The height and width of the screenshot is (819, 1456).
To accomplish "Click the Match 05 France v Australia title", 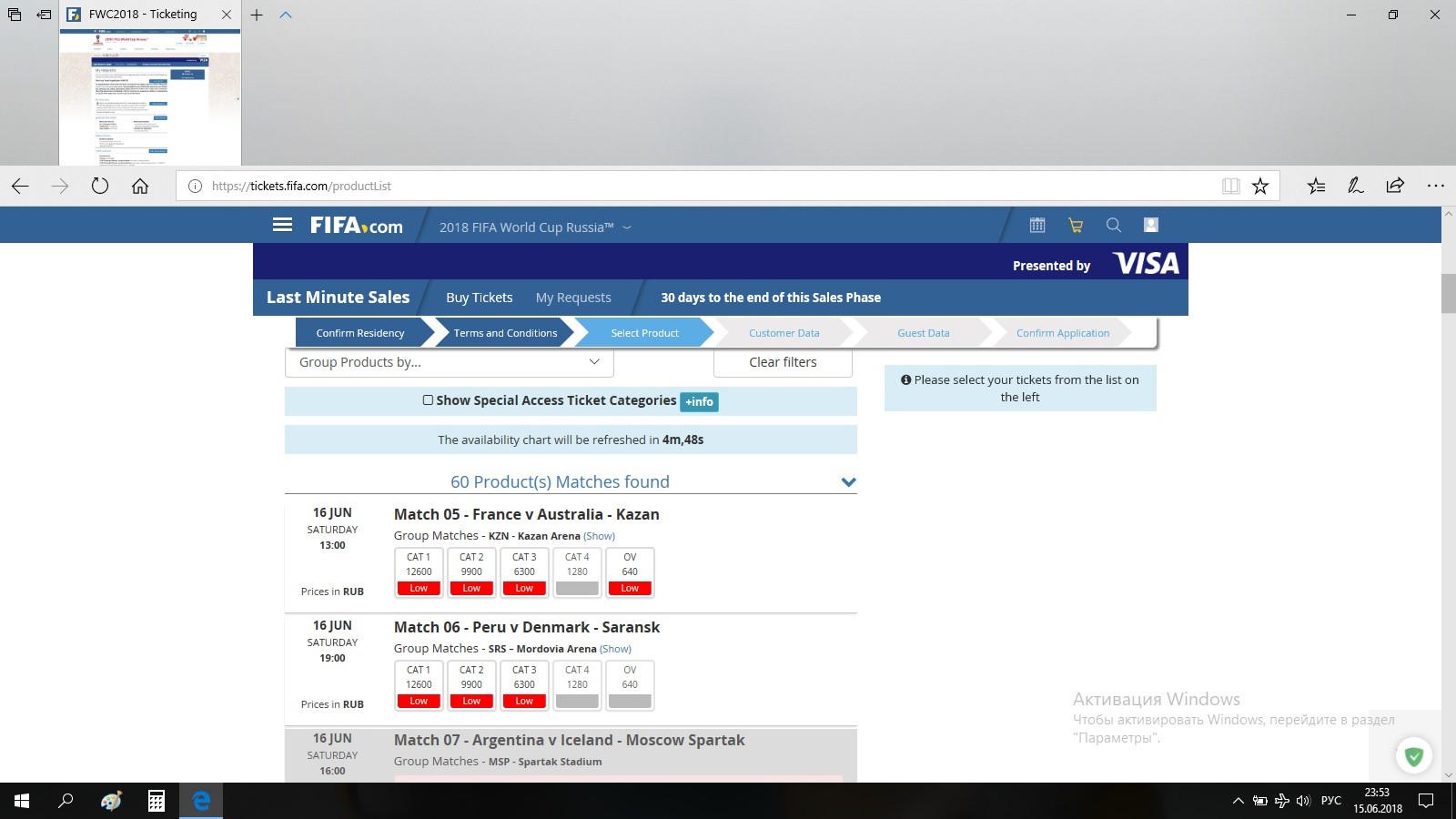I will pos(527,514).
